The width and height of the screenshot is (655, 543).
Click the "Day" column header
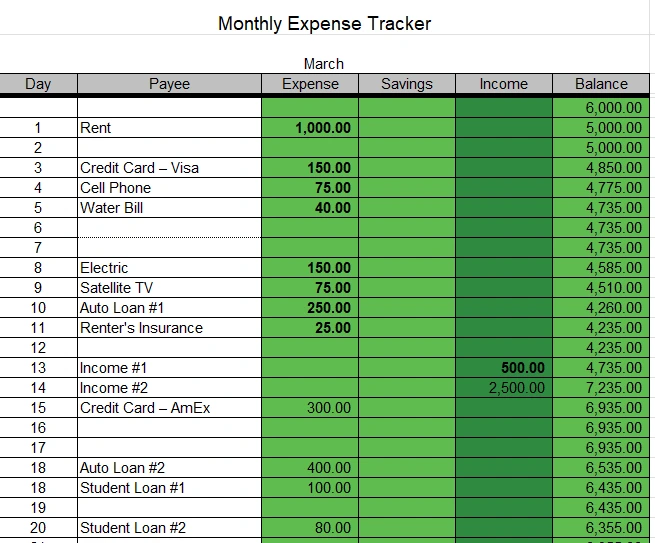pos(38,84)
